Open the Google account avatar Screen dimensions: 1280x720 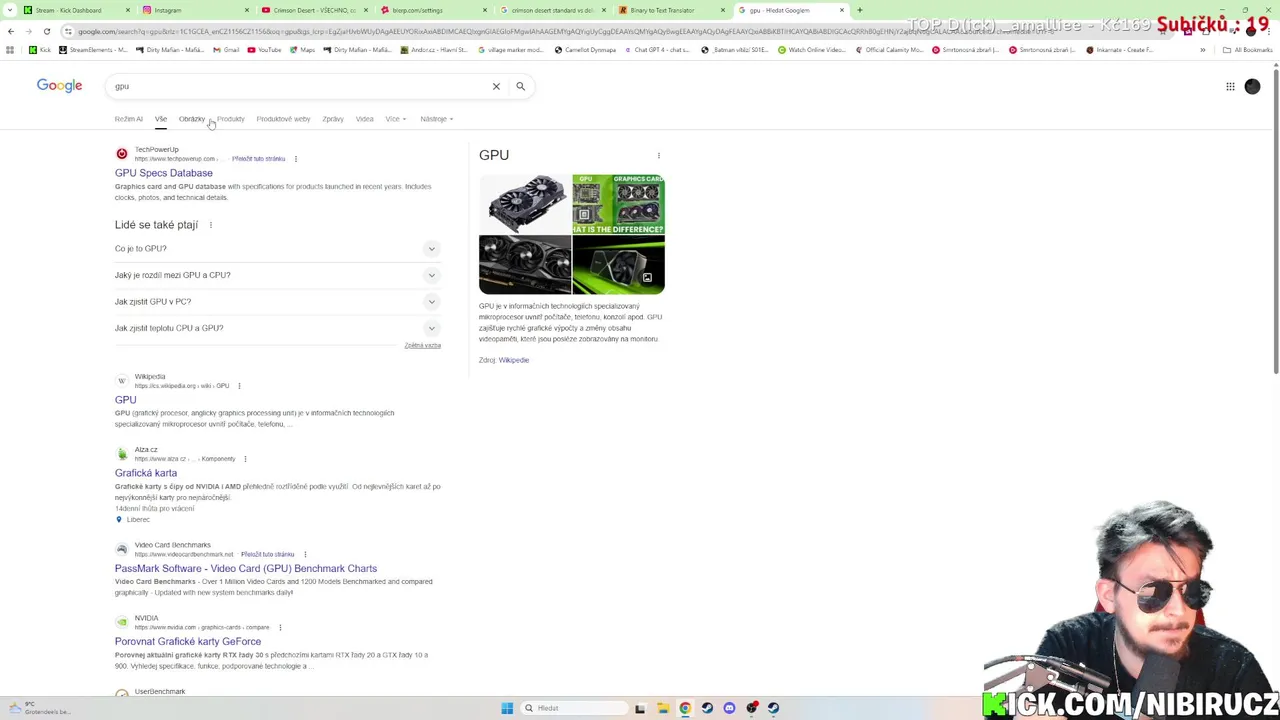pyautogui.click(x=1252, y=86)
